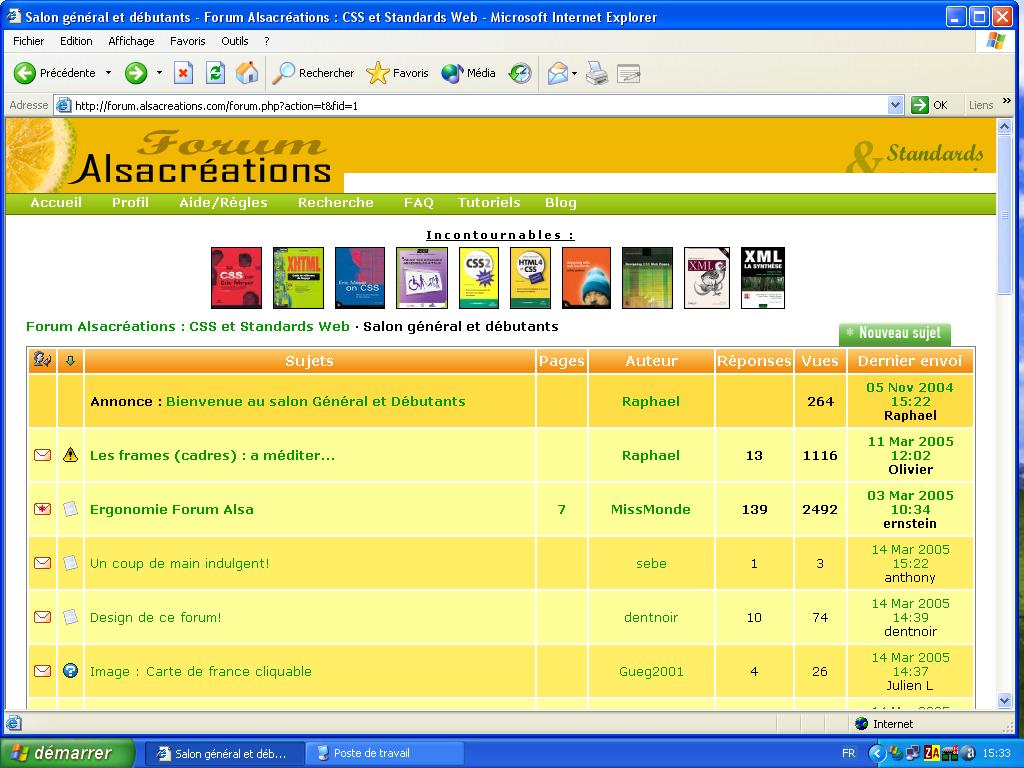Click the envelope icon in Ergonomie Forum Alsa row
The width and height of the screenshot is (1024, 768).
(42, 509)
